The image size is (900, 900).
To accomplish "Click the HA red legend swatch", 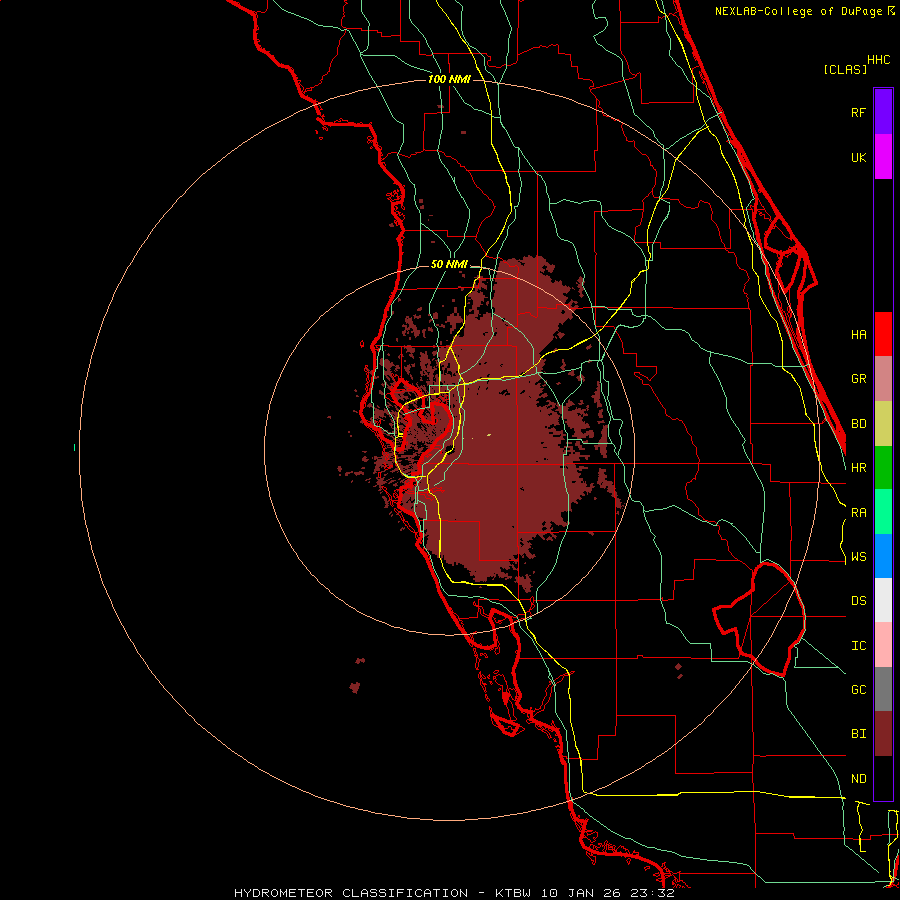I will tap(883, 334).
